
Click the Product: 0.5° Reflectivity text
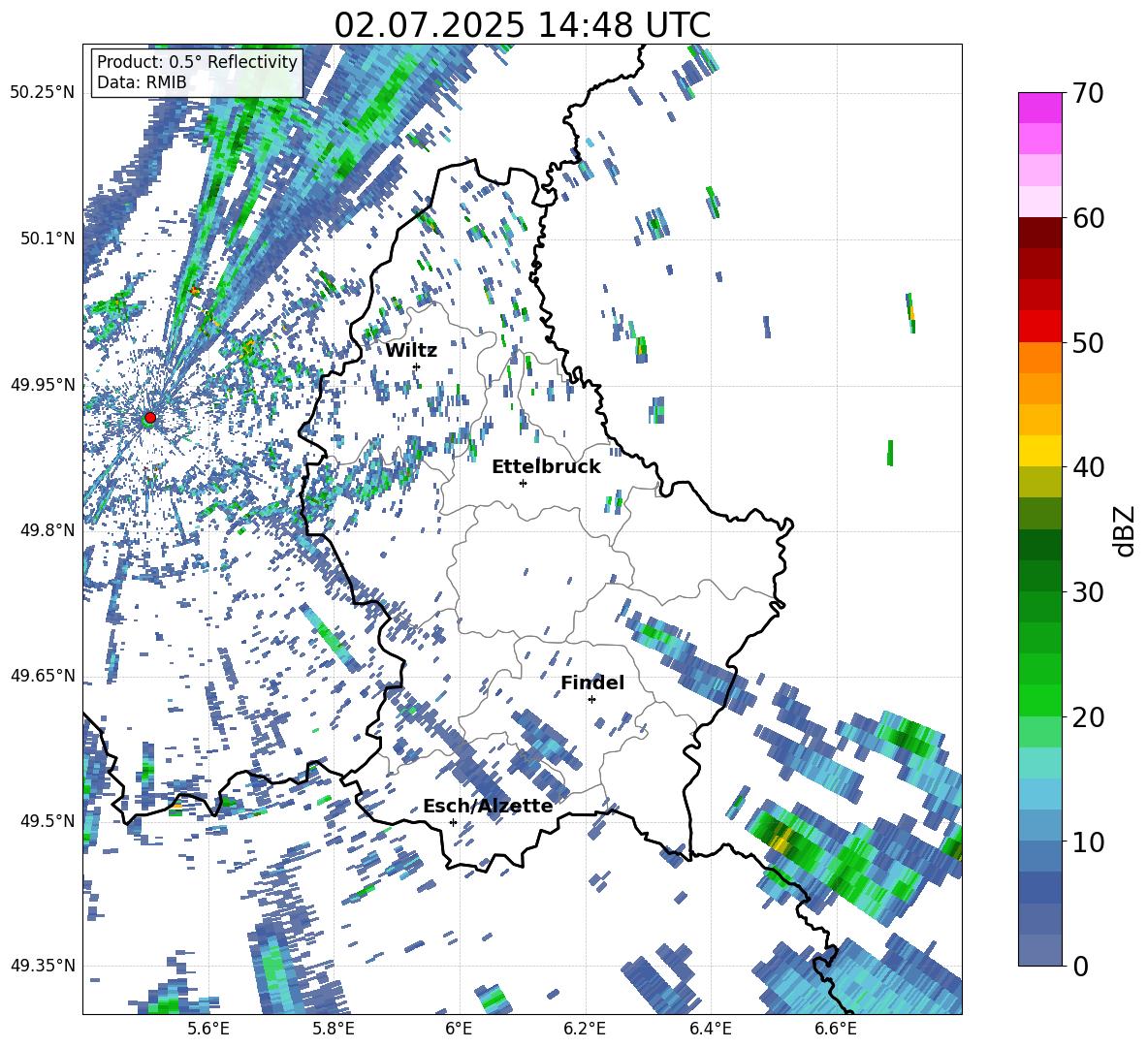tap(197, 62)
